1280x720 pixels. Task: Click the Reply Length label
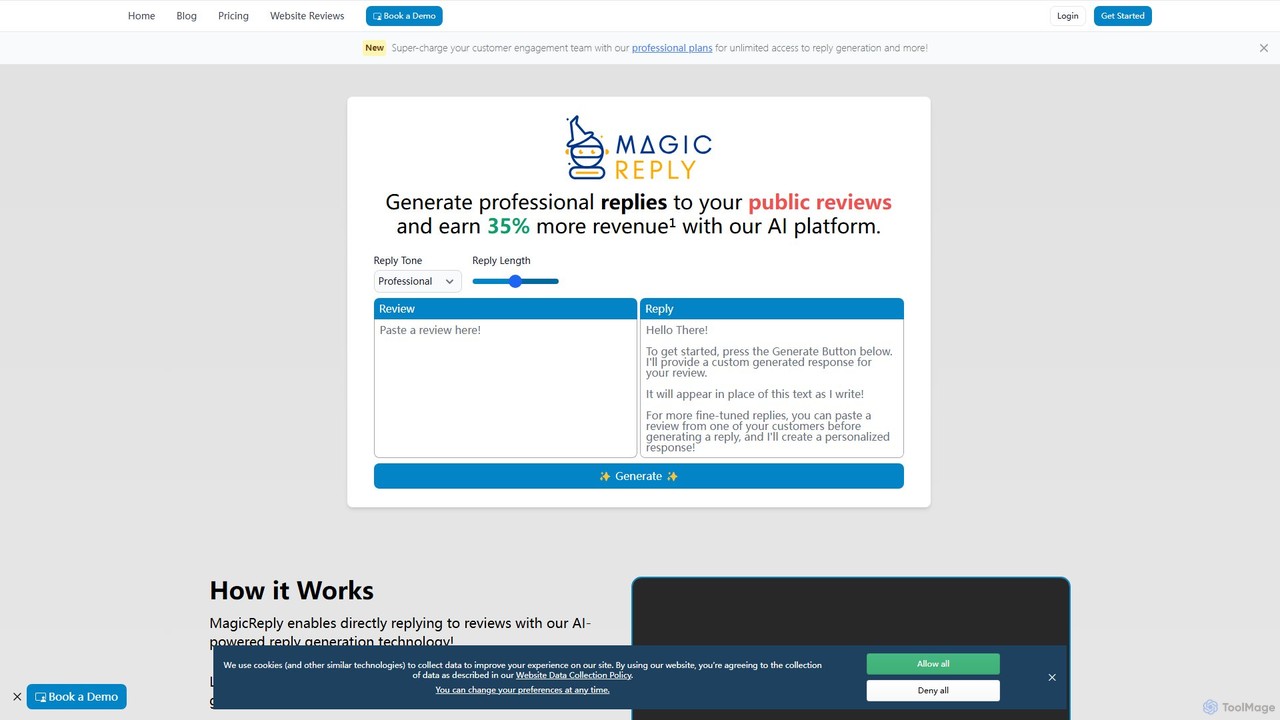pyautogui.click(x=501, y=261)
